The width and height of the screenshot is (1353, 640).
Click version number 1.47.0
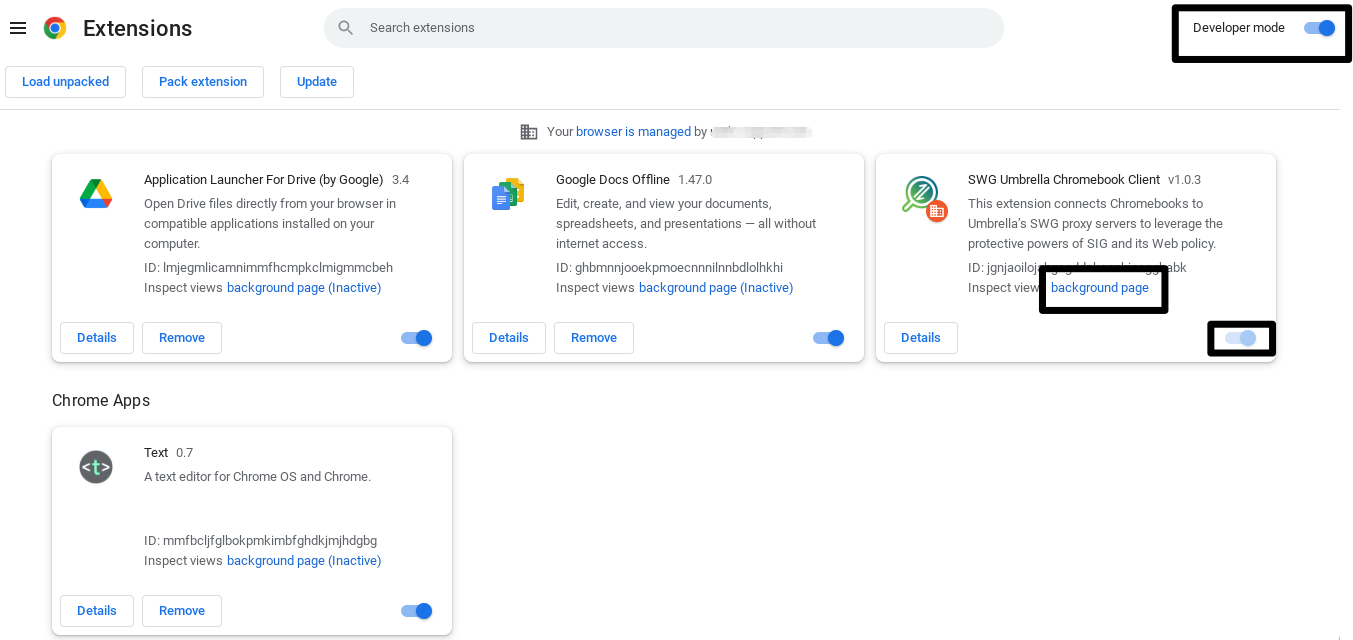pos(695,180)
